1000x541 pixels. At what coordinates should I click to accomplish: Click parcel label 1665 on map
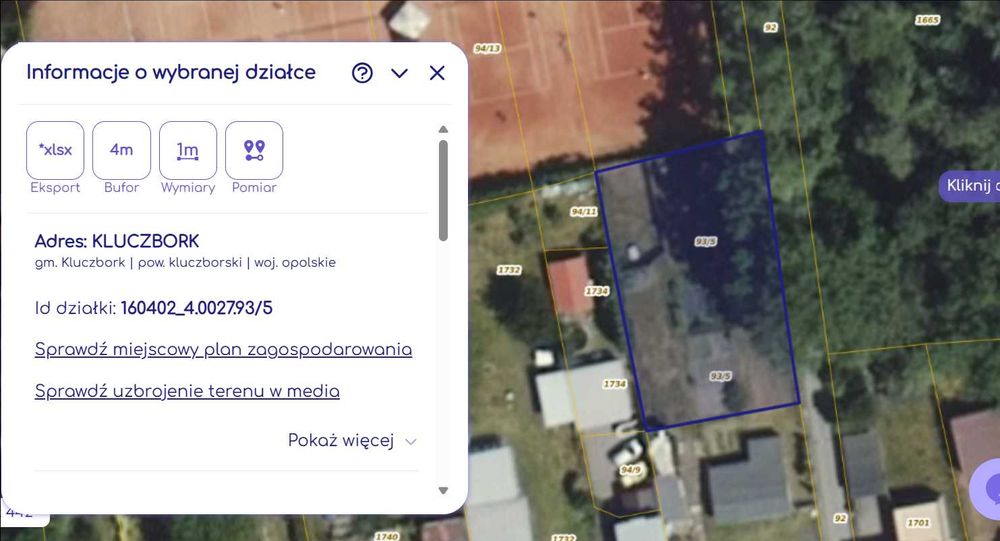(927, 20)
